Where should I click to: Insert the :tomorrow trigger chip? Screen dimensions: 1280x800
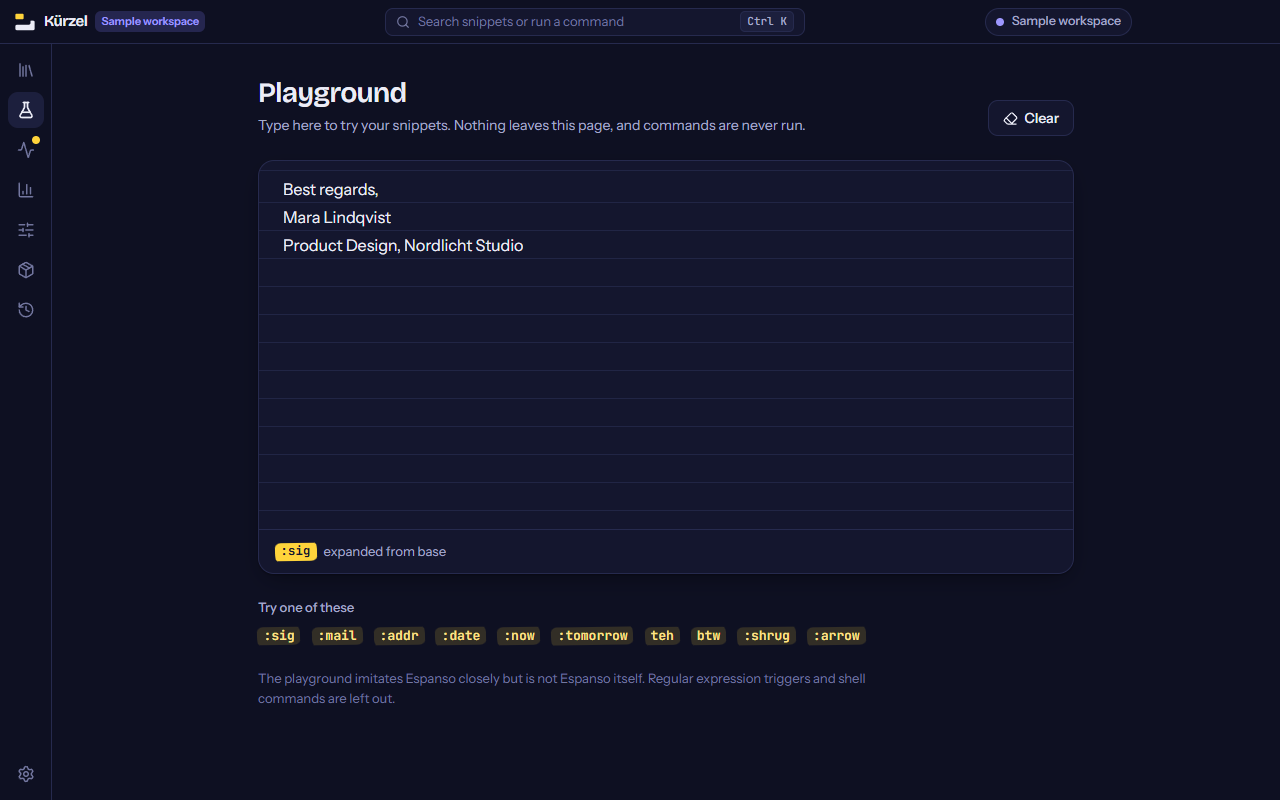[593, 636]
